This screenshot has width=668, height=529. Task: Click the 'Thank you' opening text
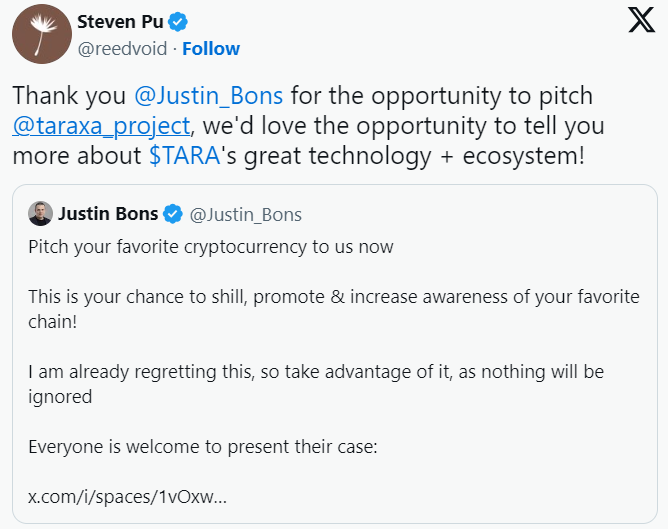coord(69,95)
